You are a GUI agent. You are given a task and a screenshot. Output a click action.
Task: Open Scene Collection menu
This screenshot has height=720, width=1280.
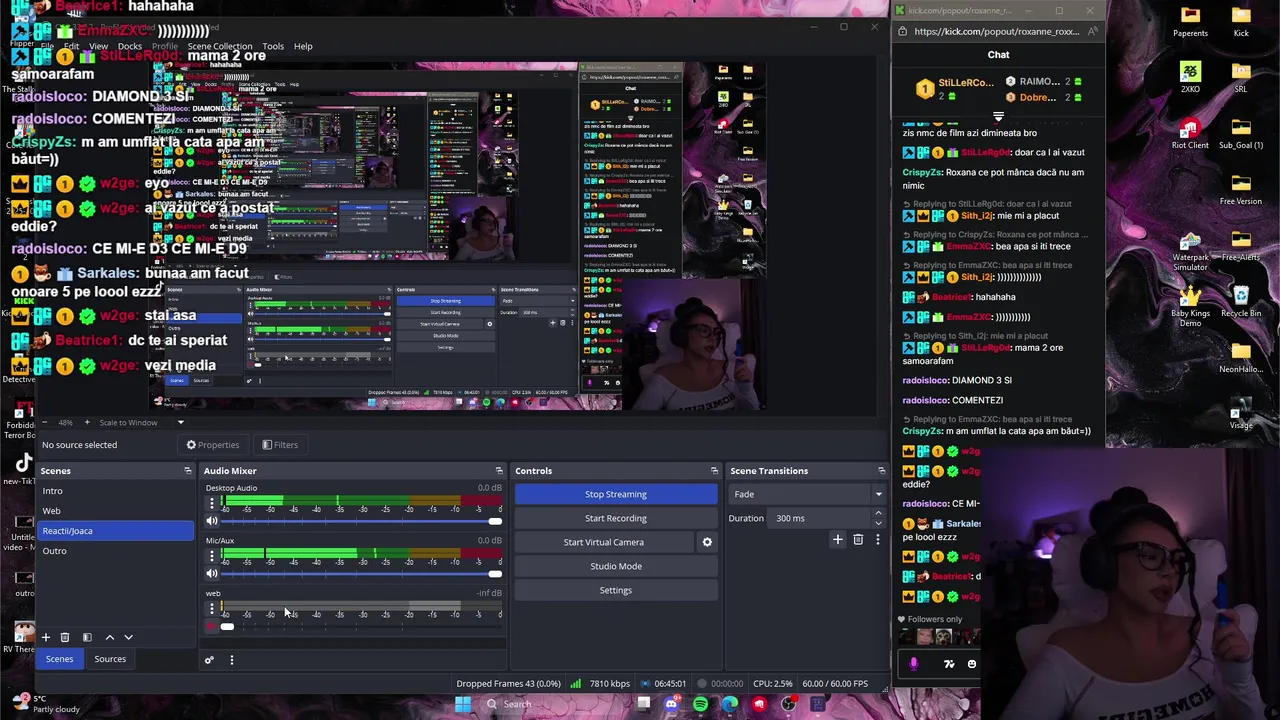point(219,46)
